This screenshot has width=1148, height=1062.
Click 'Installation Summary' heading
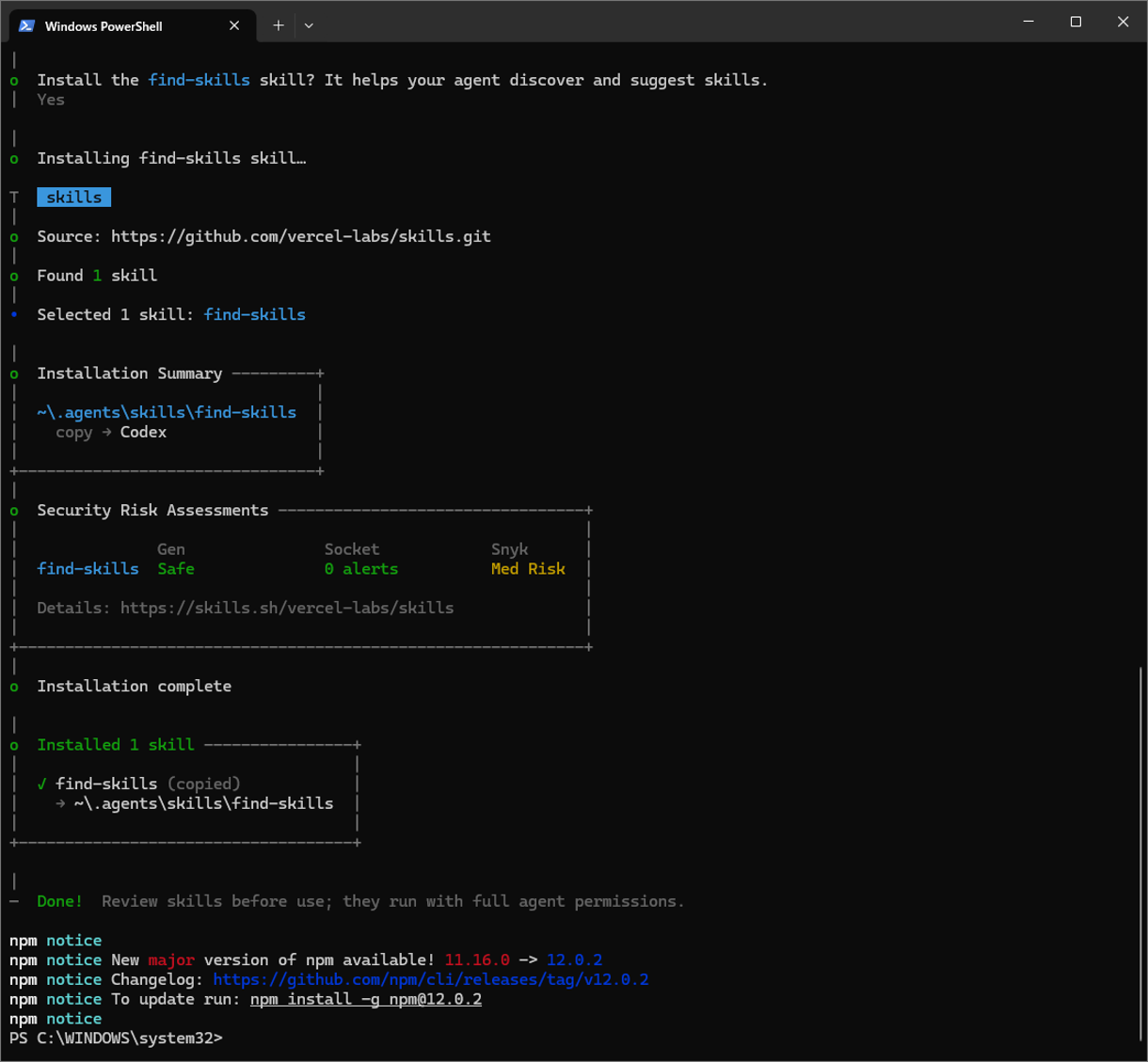coord(130,373)
